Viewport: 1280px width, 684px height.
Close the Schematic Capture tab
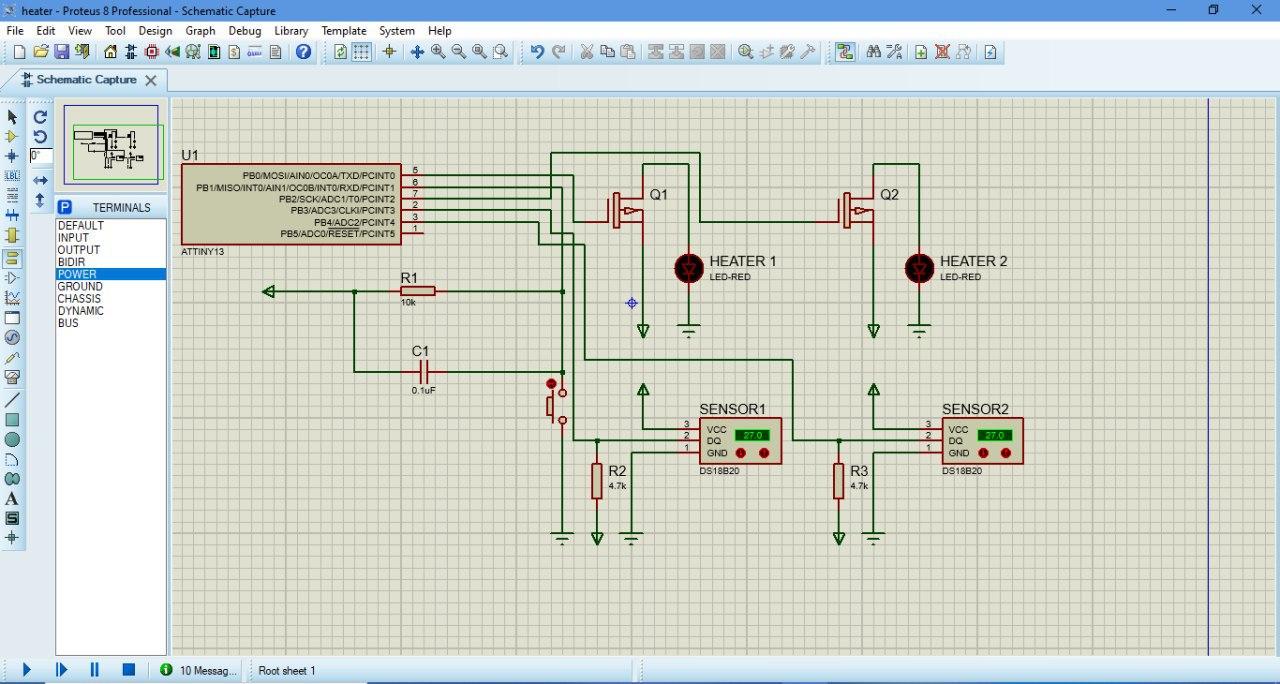pyautogui.click(x=151, y=80)
